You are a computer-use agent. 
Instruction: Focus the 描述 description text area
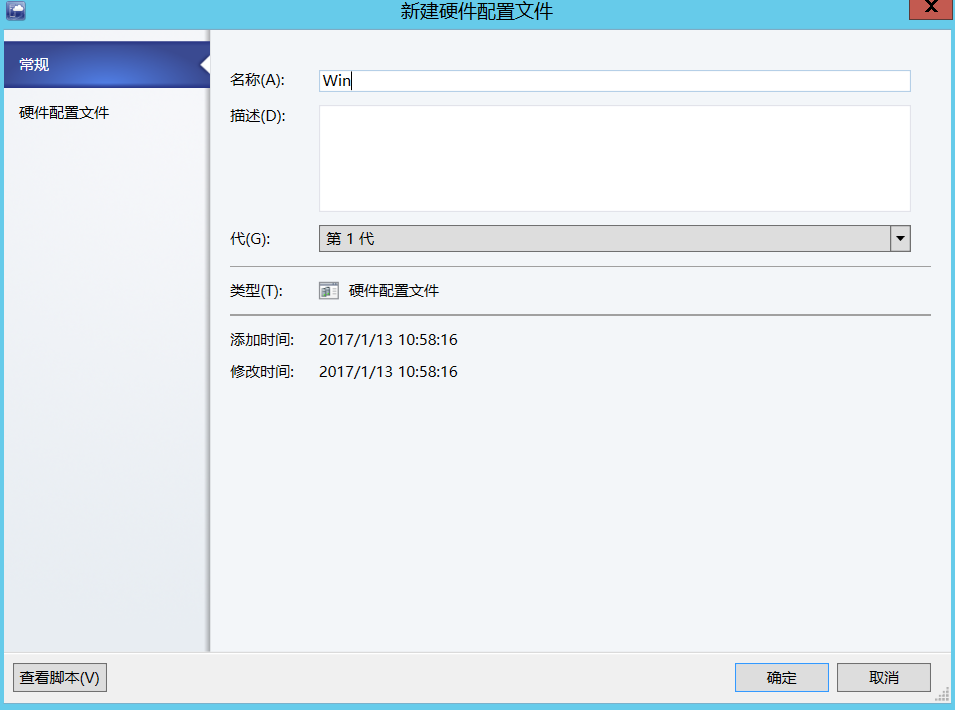(x=615, y=158)
